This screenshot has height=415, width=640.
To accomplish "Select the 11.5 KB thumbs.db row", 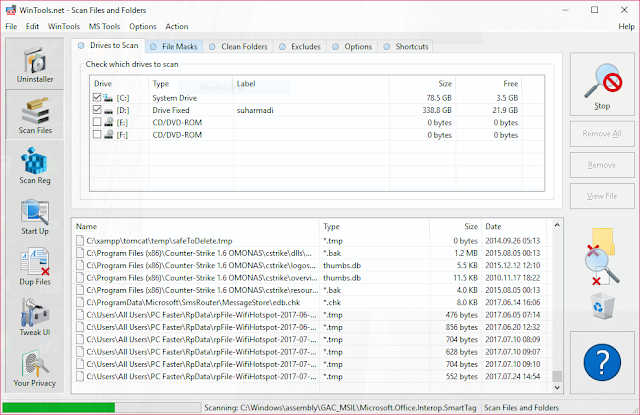I will (x=312, y=278).
